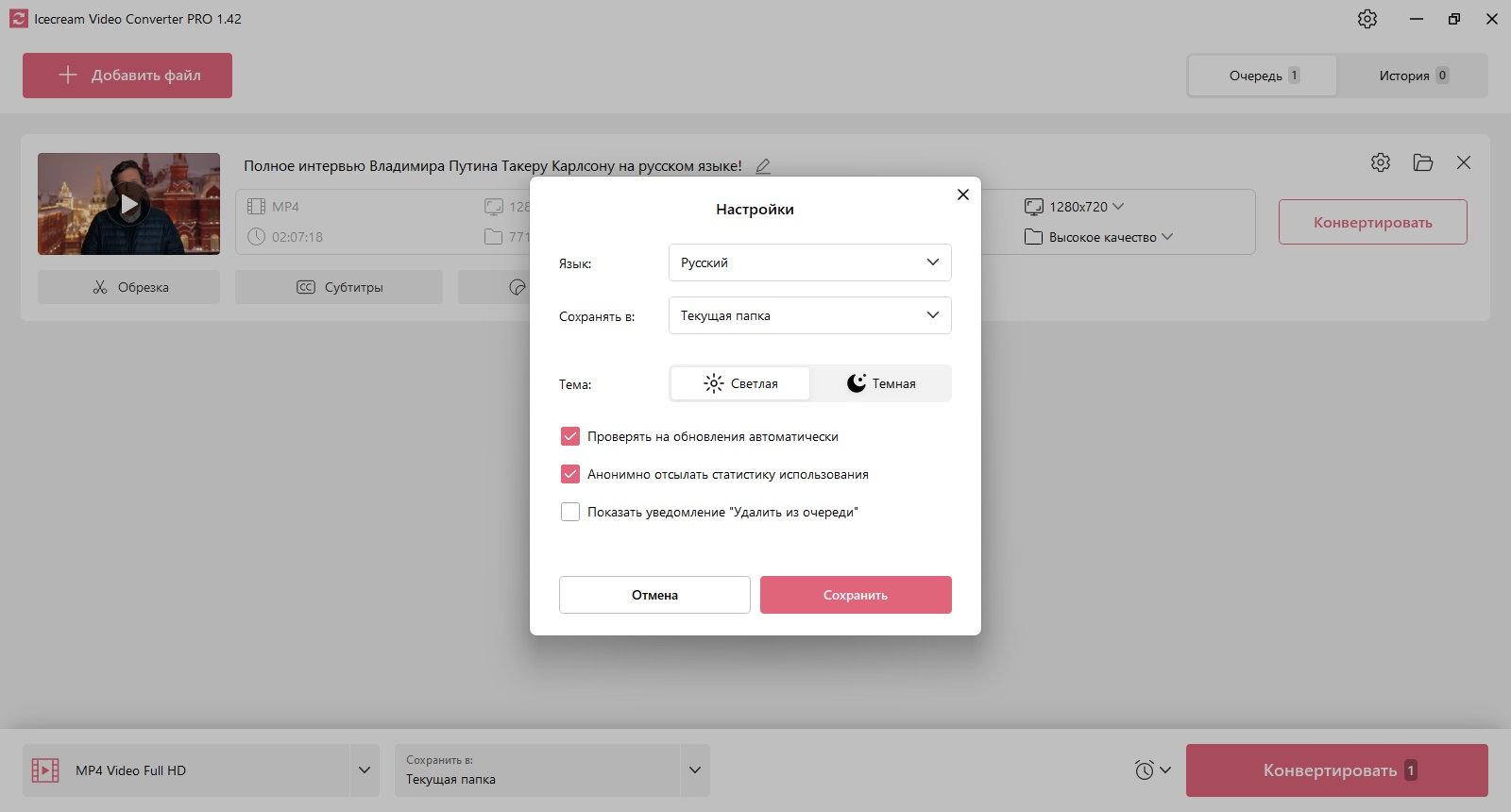Viewport: 1511px width, 812px height.
Task: Edit the video title with the pencil icon
Action: coord(763,166)
